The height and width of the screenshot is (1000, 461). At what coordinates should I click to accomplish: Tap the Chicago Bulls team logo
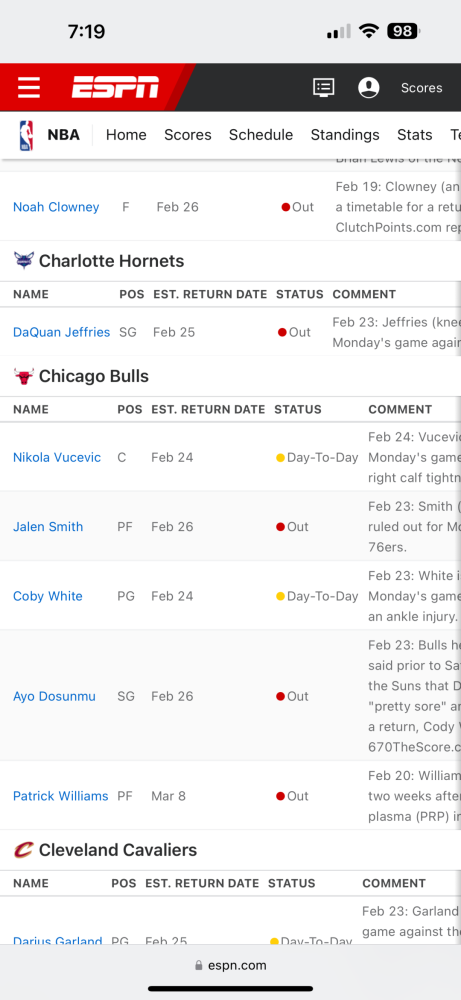point(24,376)
